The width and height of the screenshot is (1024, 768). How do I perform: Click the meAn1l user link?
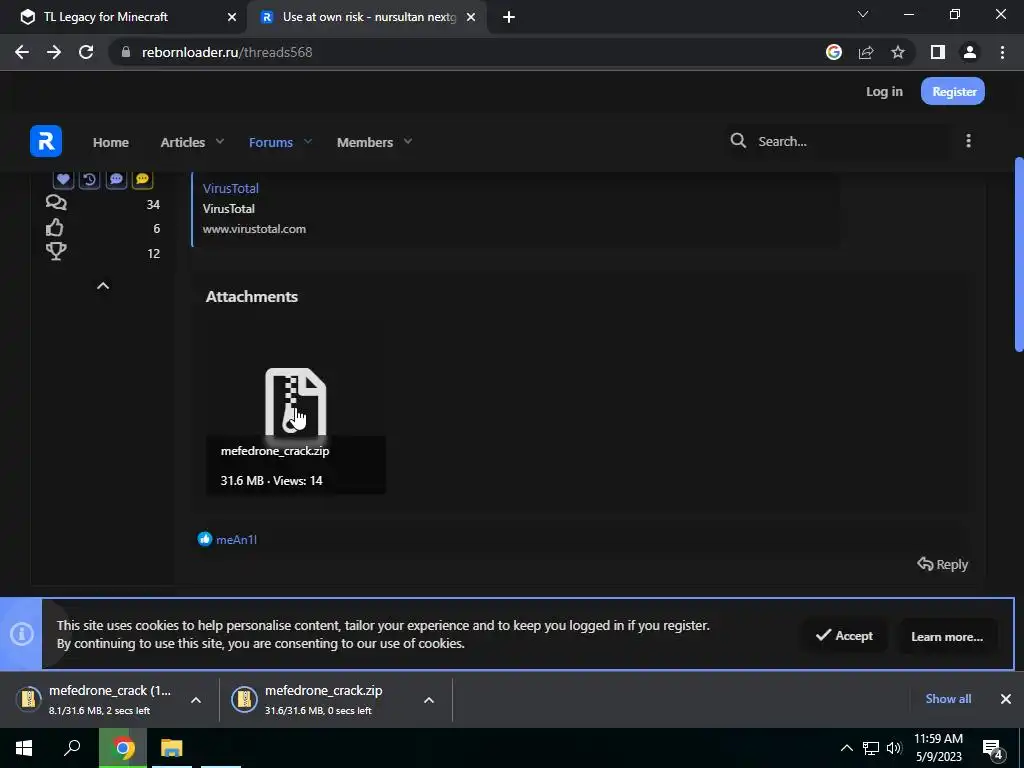tap(236, 539)
